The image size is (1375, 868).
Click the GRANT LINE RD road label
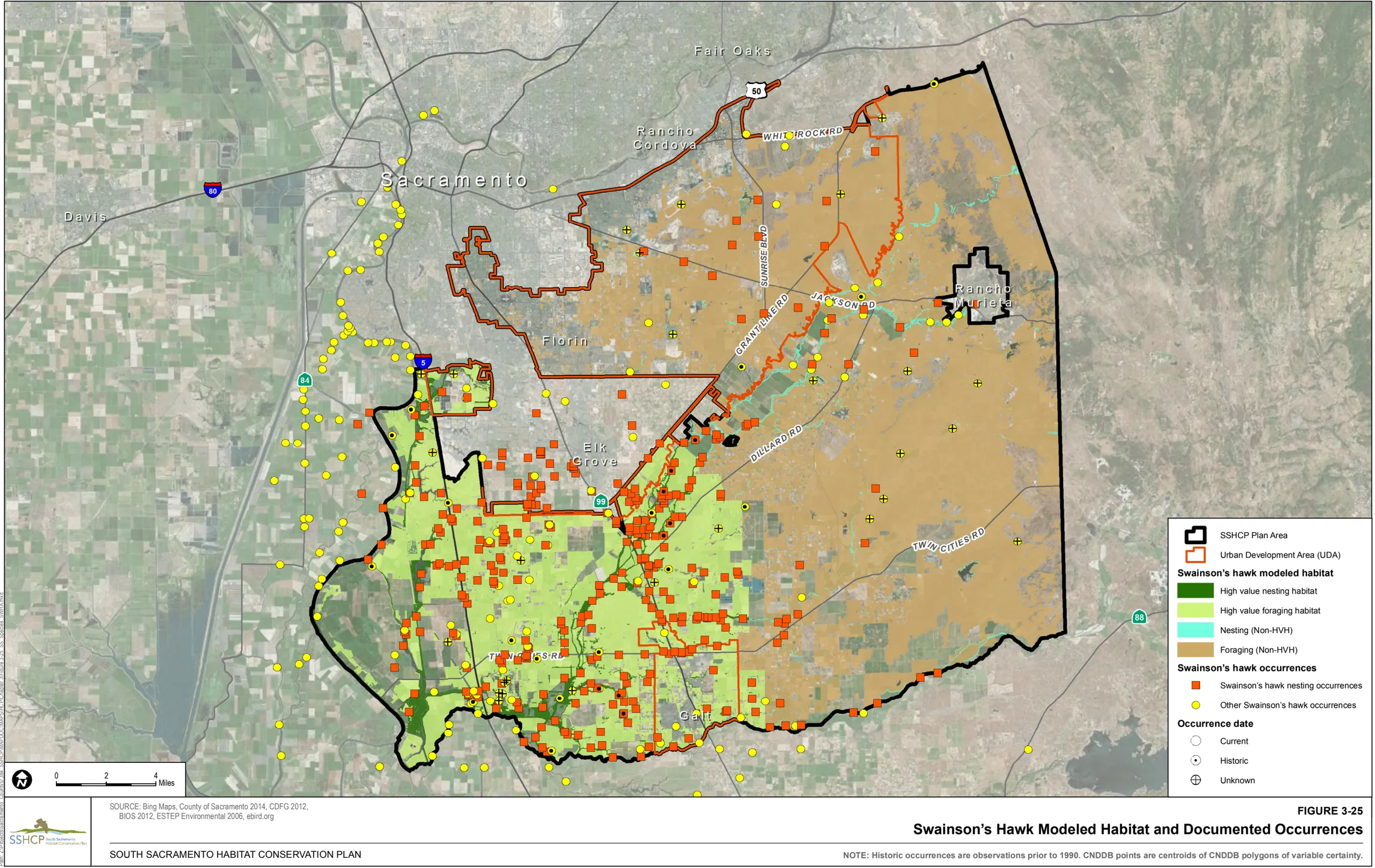(762, 324)
